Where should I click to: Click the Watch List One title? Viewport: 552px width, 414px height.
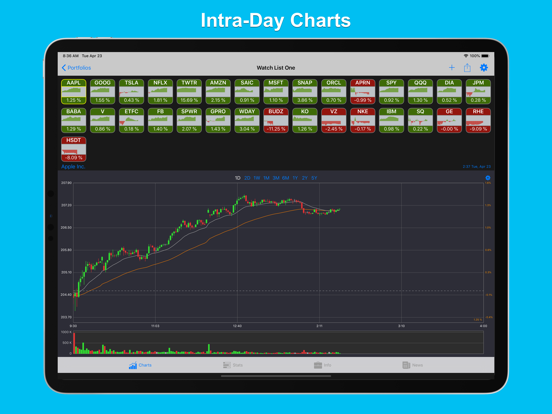click(x=276, y=68)
